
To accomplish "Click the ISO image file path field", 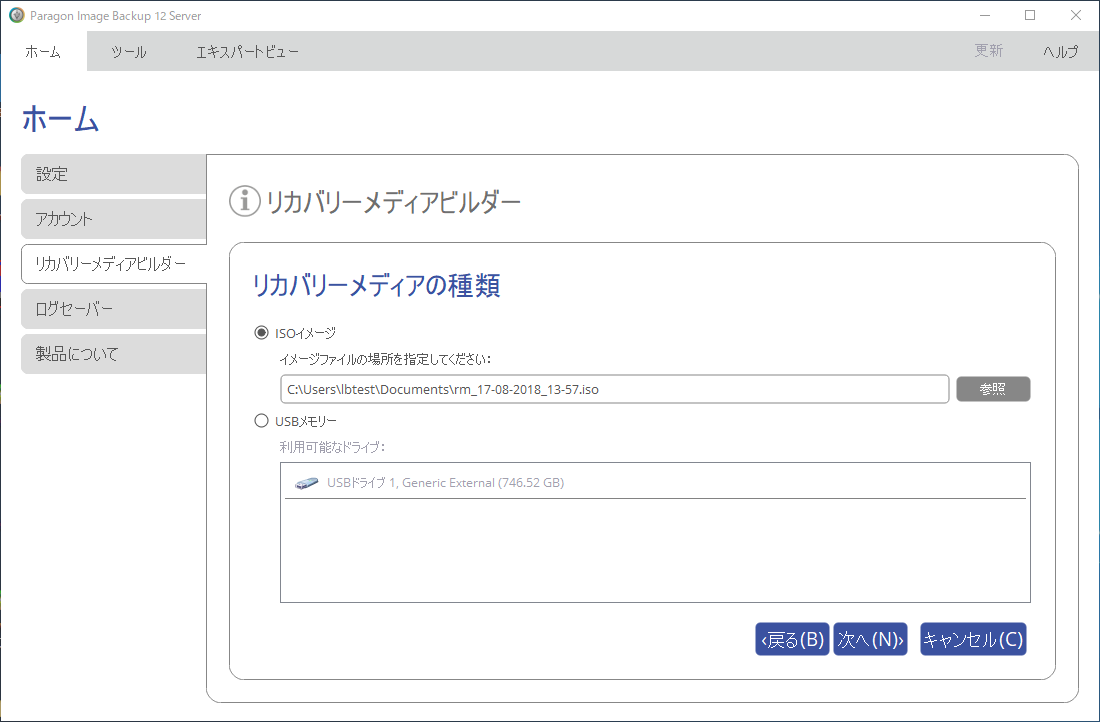I will 614,389.
